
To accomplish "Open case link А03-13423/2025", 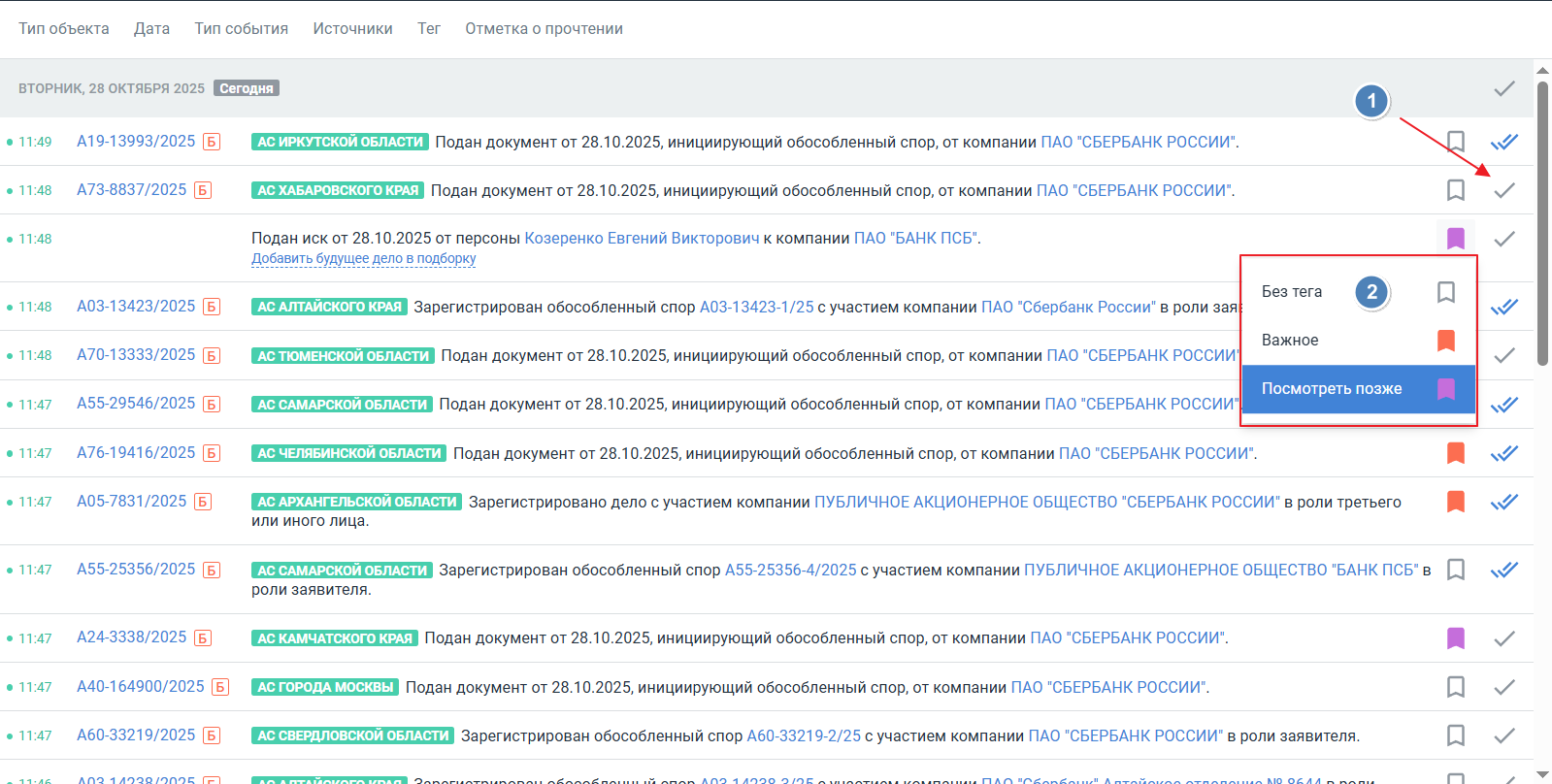I will (136, 307).
